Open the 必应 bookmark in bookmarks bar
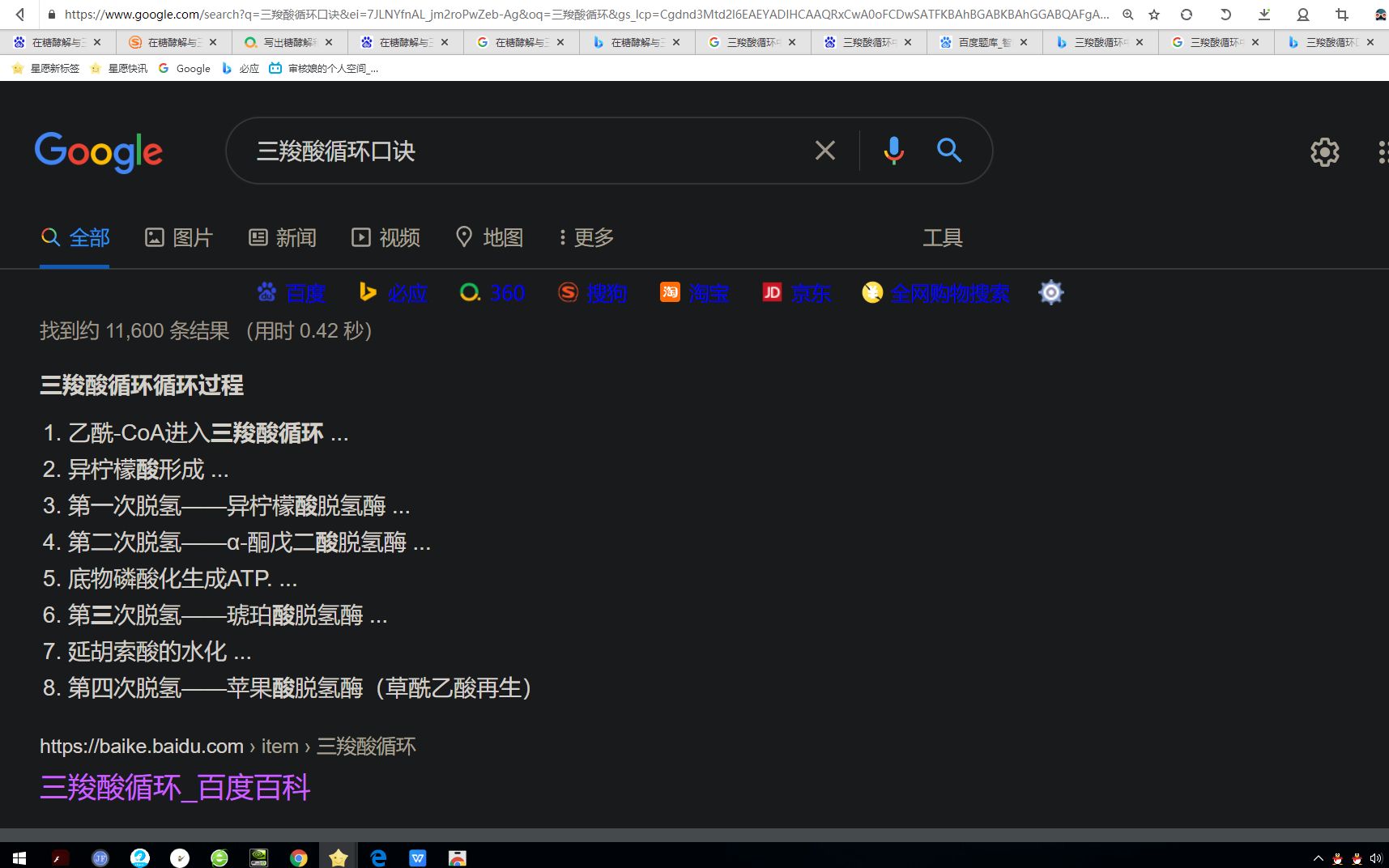 241,68
